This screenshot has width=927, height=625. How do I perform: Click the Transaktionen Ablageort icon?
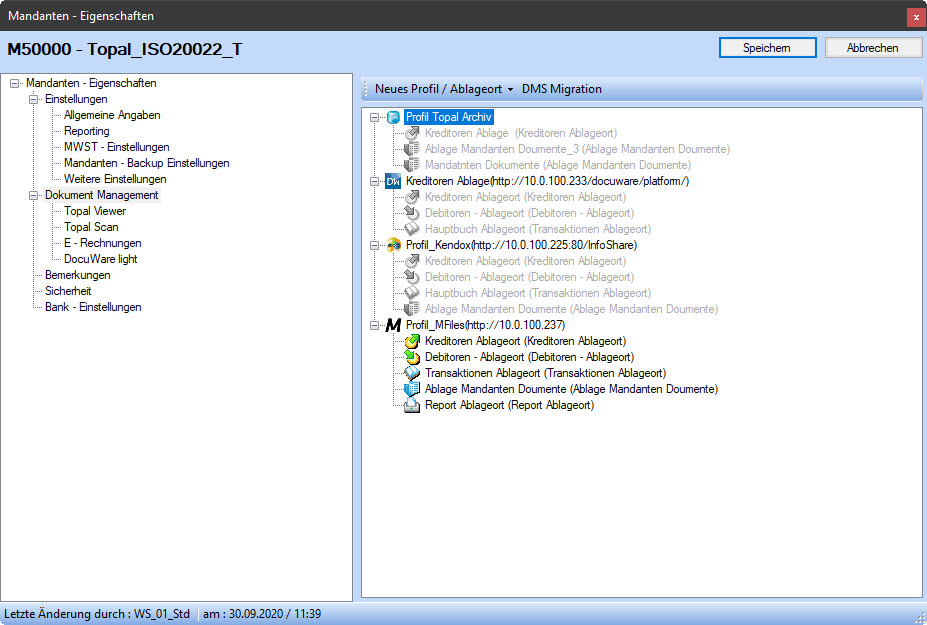411,373
